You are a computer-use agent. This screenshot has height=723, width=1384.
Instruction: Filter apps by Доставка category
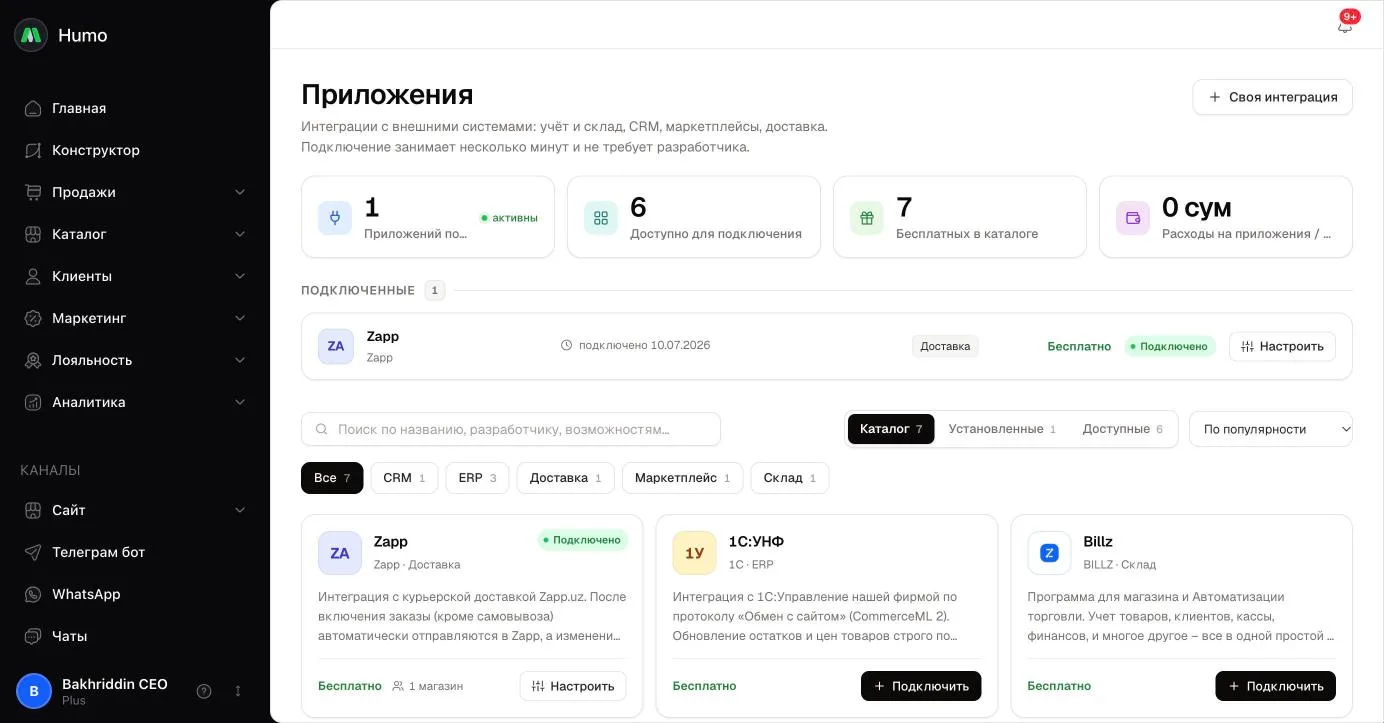[565, 478]
